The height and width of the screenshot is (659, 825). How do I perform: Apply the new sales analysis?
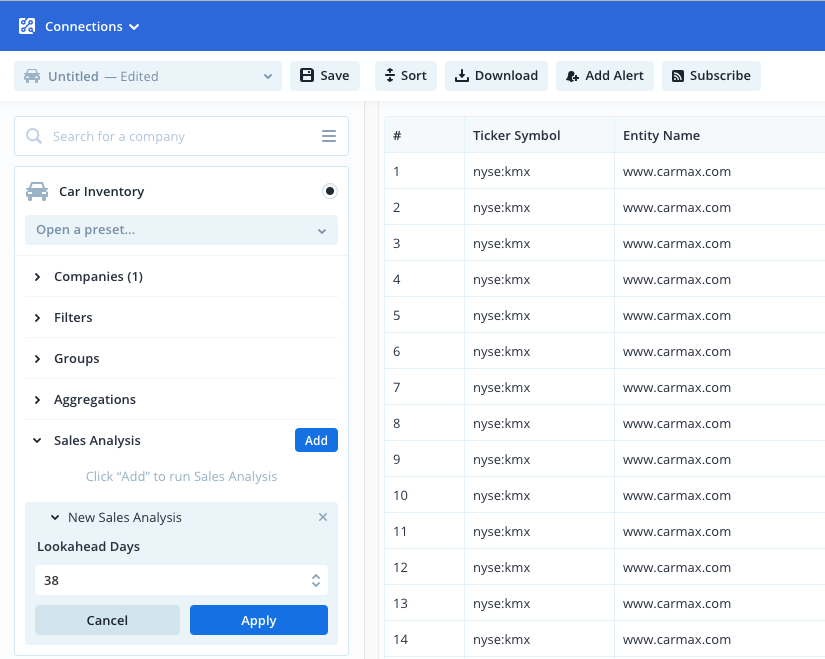[x=259, y=620]
